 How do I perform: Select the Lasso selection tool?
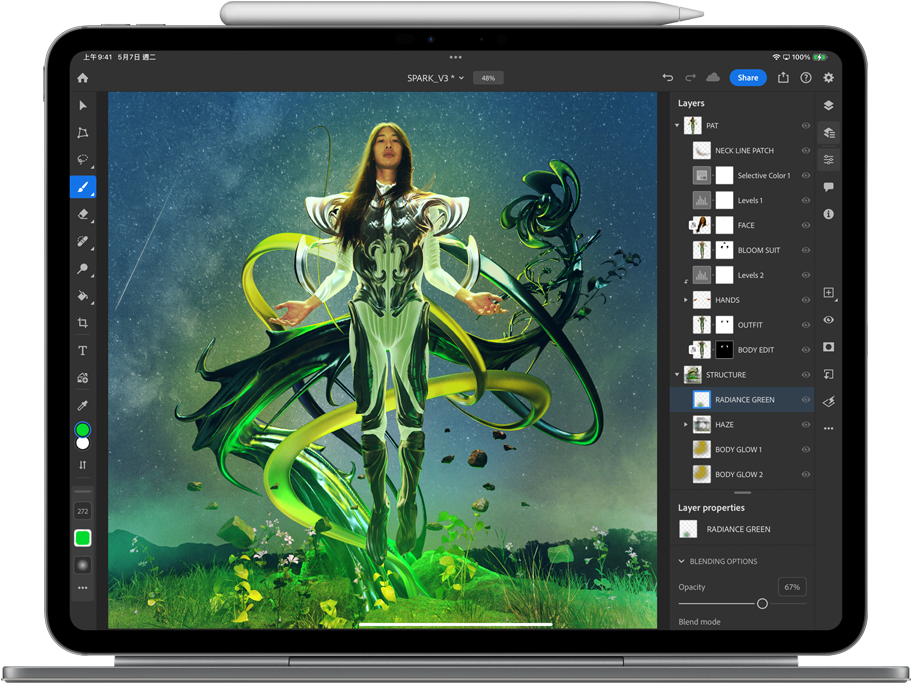point(83,159)
